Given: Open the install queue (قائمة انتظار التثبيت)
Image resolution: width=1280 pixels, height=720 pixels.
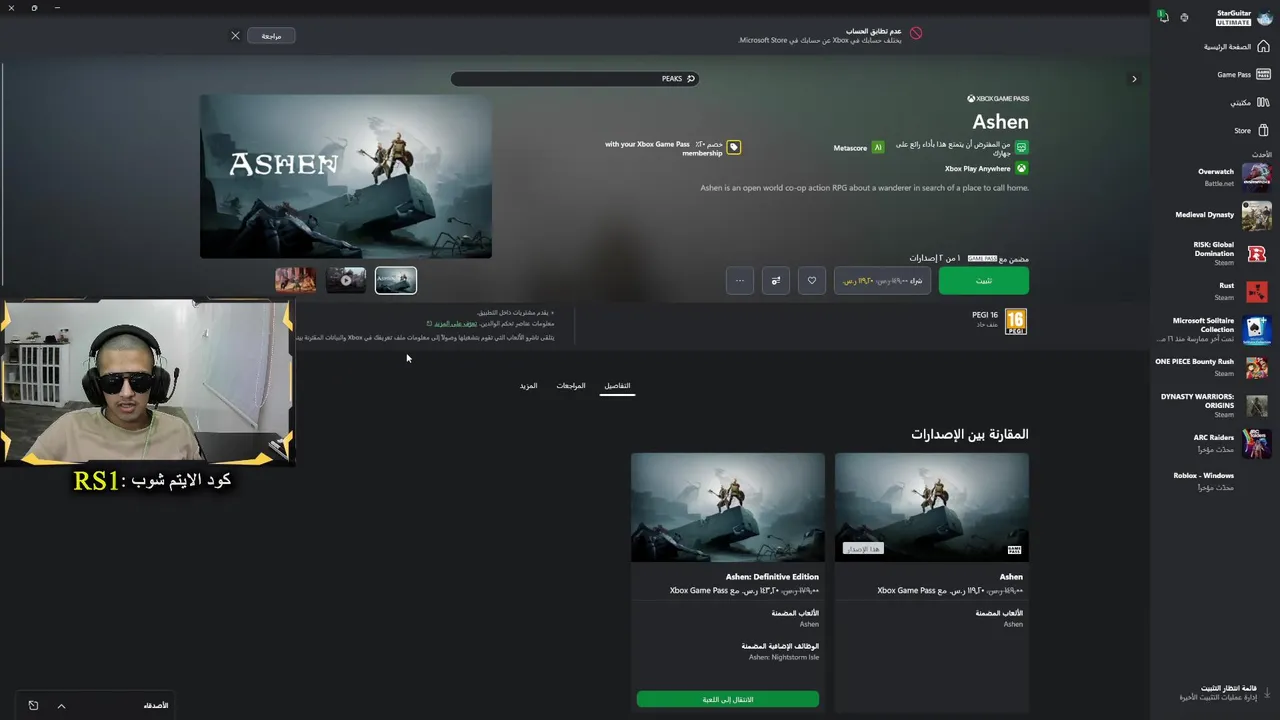Looking at the screenshot, I should coord(1217,692).
